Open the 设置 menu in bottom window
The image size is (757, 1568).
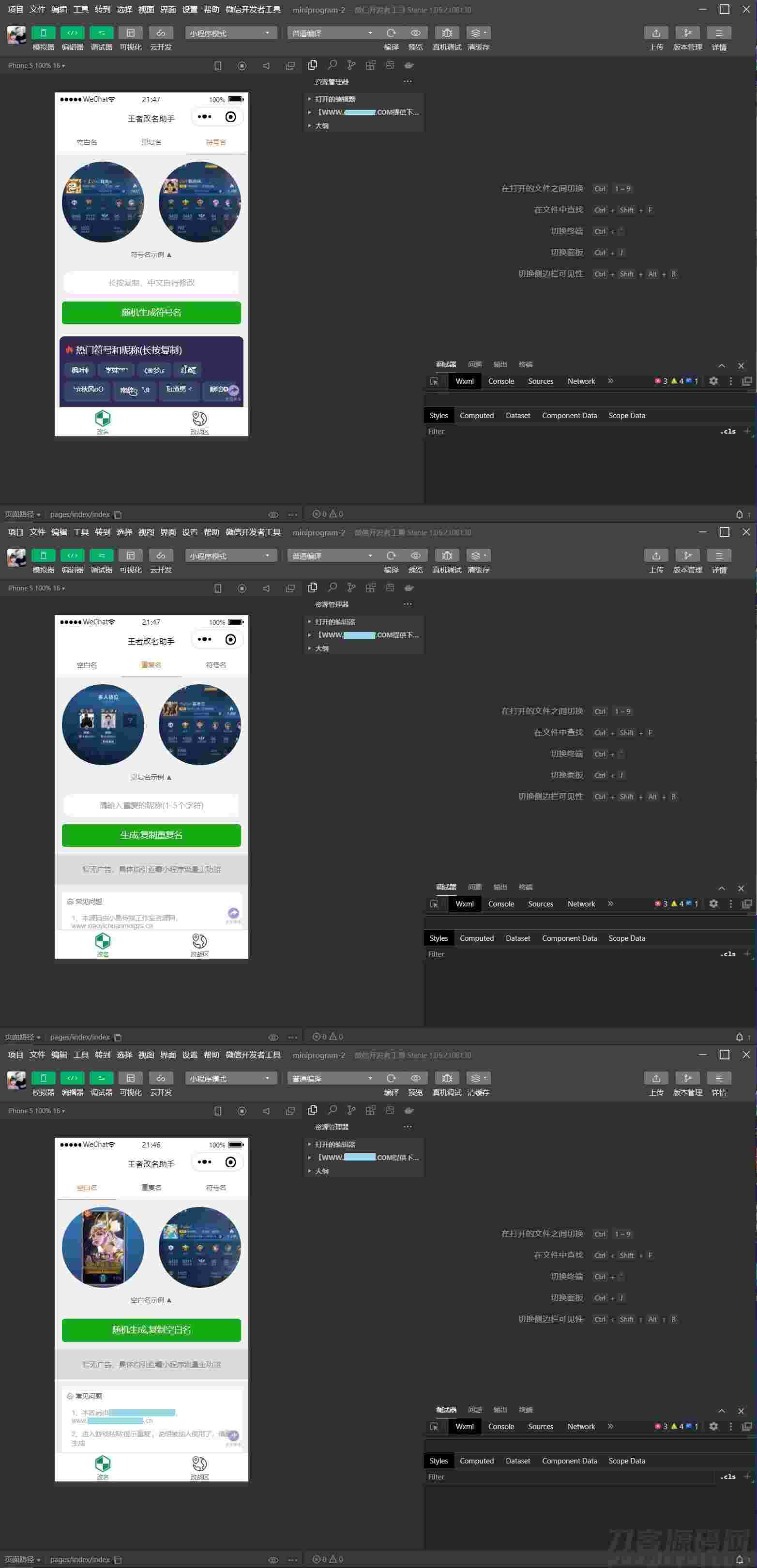190,1055
